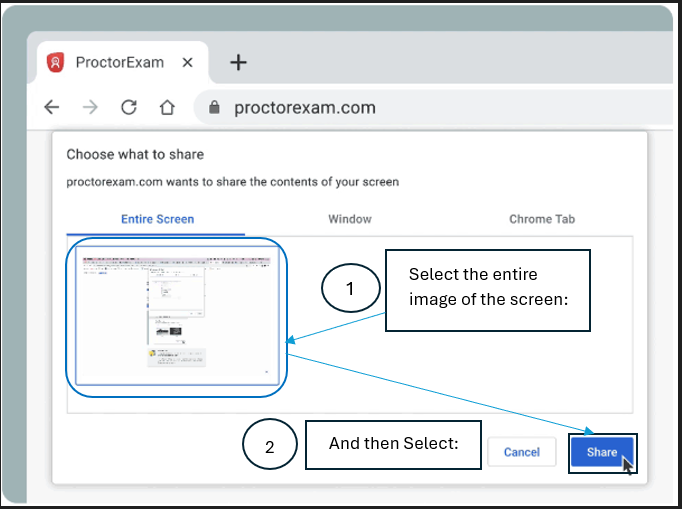
Task: Switch to the Window tab
Action: pyautogui.click(x=350, y=219)
